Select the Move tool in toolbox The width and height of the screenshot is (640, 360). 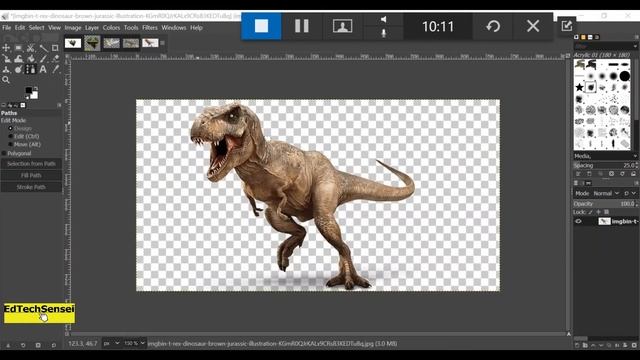tap(6, 48)
